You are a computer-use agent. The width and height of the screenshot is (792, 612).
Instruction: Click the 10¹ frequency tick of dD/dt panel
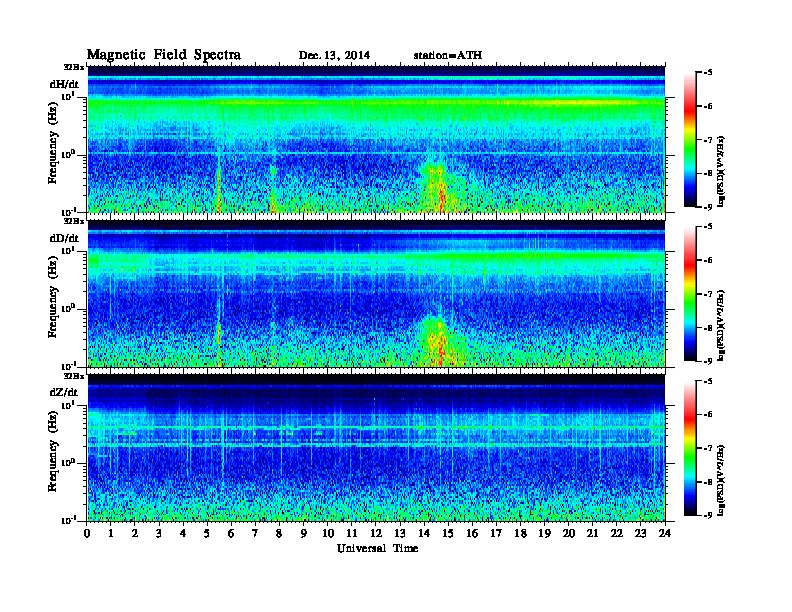click(x=68, y=250)
